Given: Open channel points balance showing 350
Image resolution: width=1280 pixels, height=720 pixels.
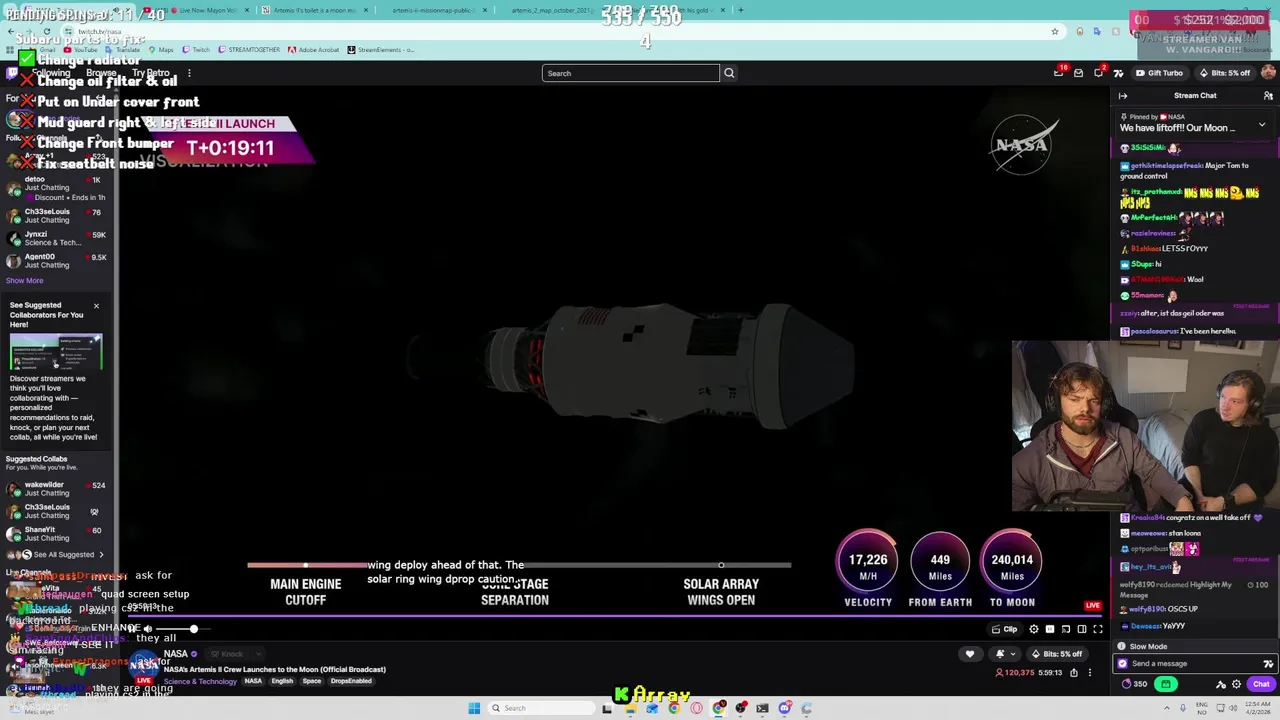Looking at the screenshot, I should (1133, 684).
